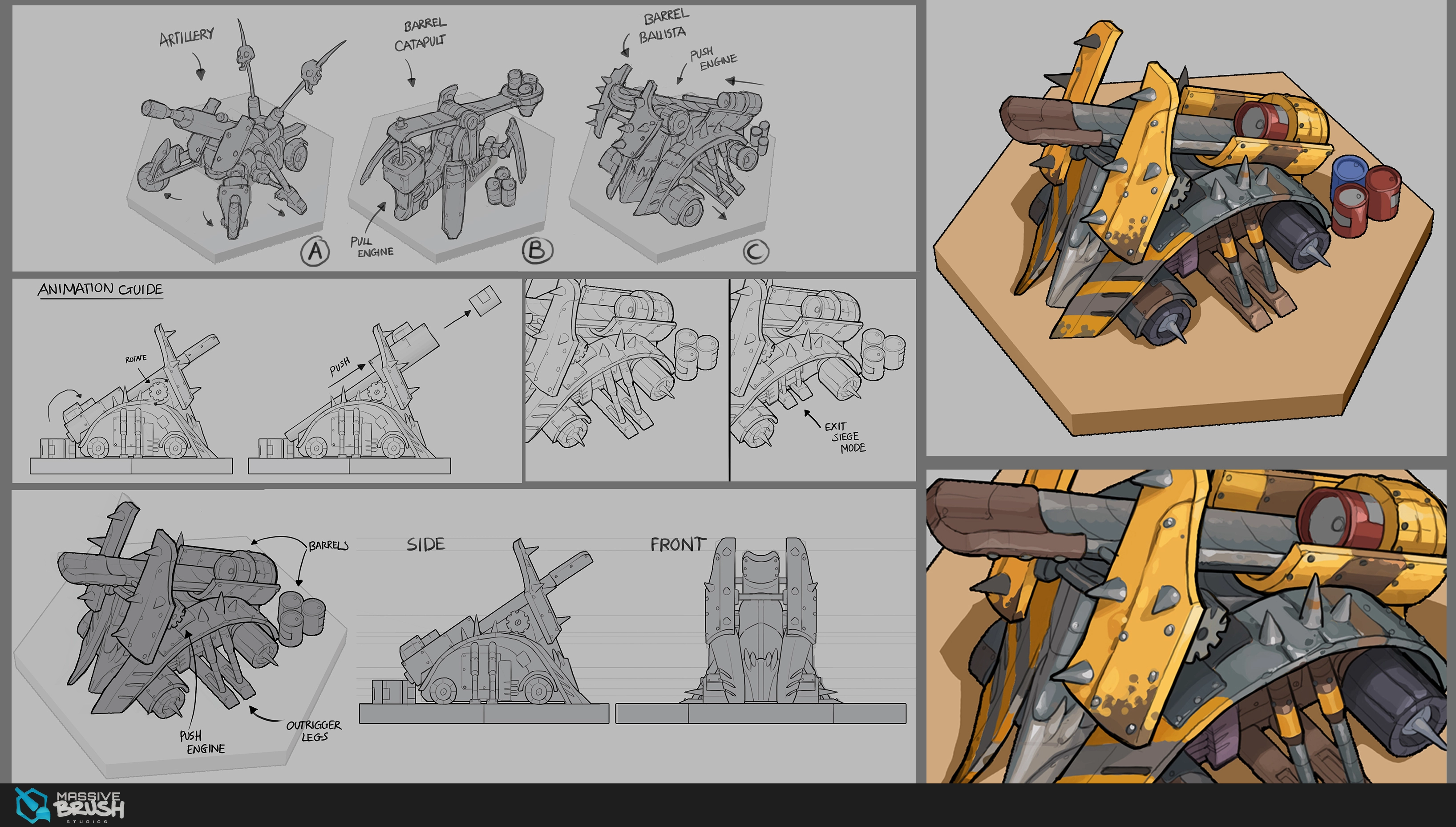Click the circled letter B marker
Viewport: 1456px width, 827px height.
coord(537,251)
